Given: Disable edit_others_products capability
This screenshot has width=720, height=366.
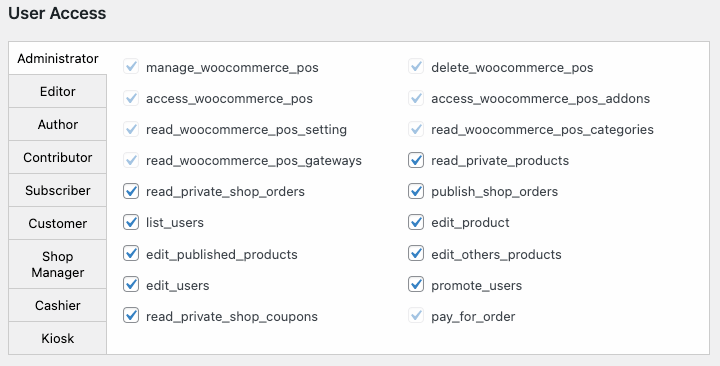Looking at the screenshot, I should click(416, 253).
